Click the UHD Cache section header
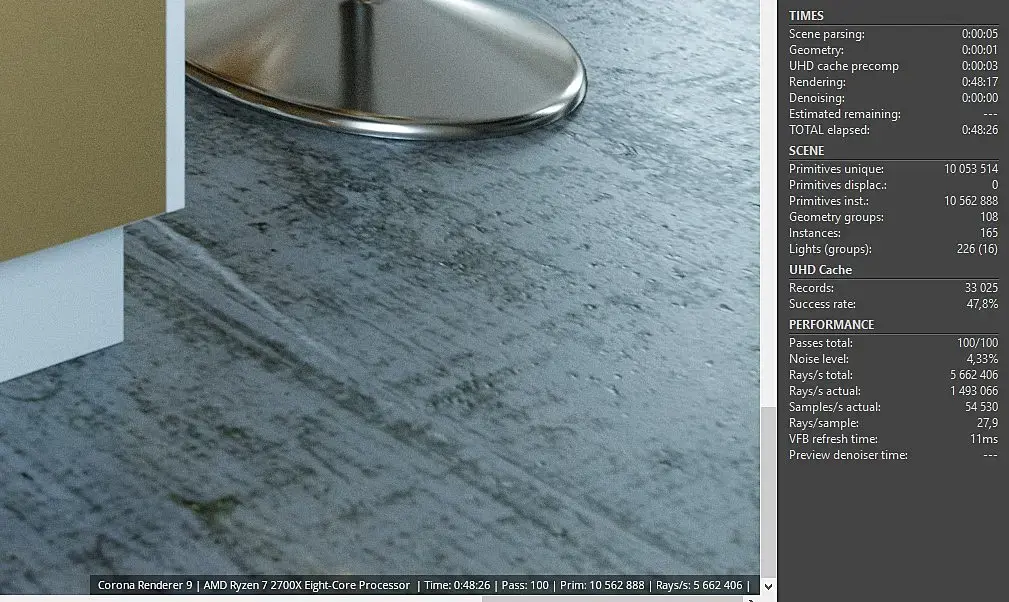1009x602 pixels. [820, 269]
